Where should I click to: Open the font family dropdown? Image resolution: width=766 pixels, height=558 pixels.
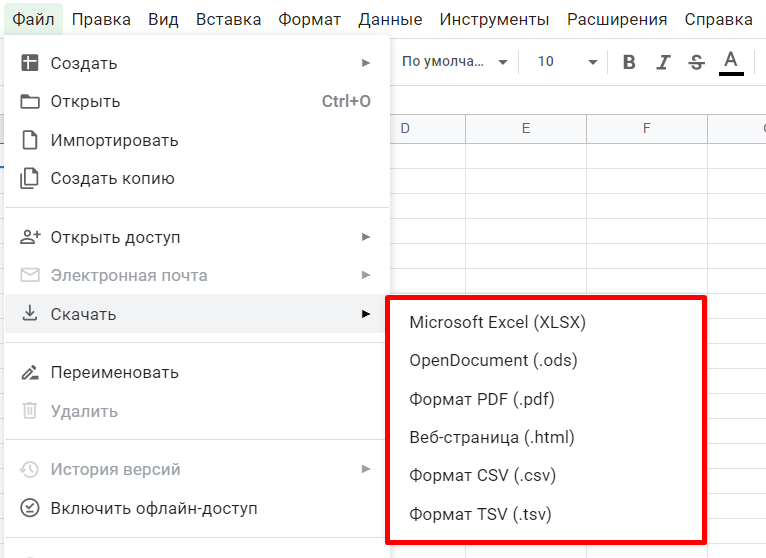coord(454,62)
